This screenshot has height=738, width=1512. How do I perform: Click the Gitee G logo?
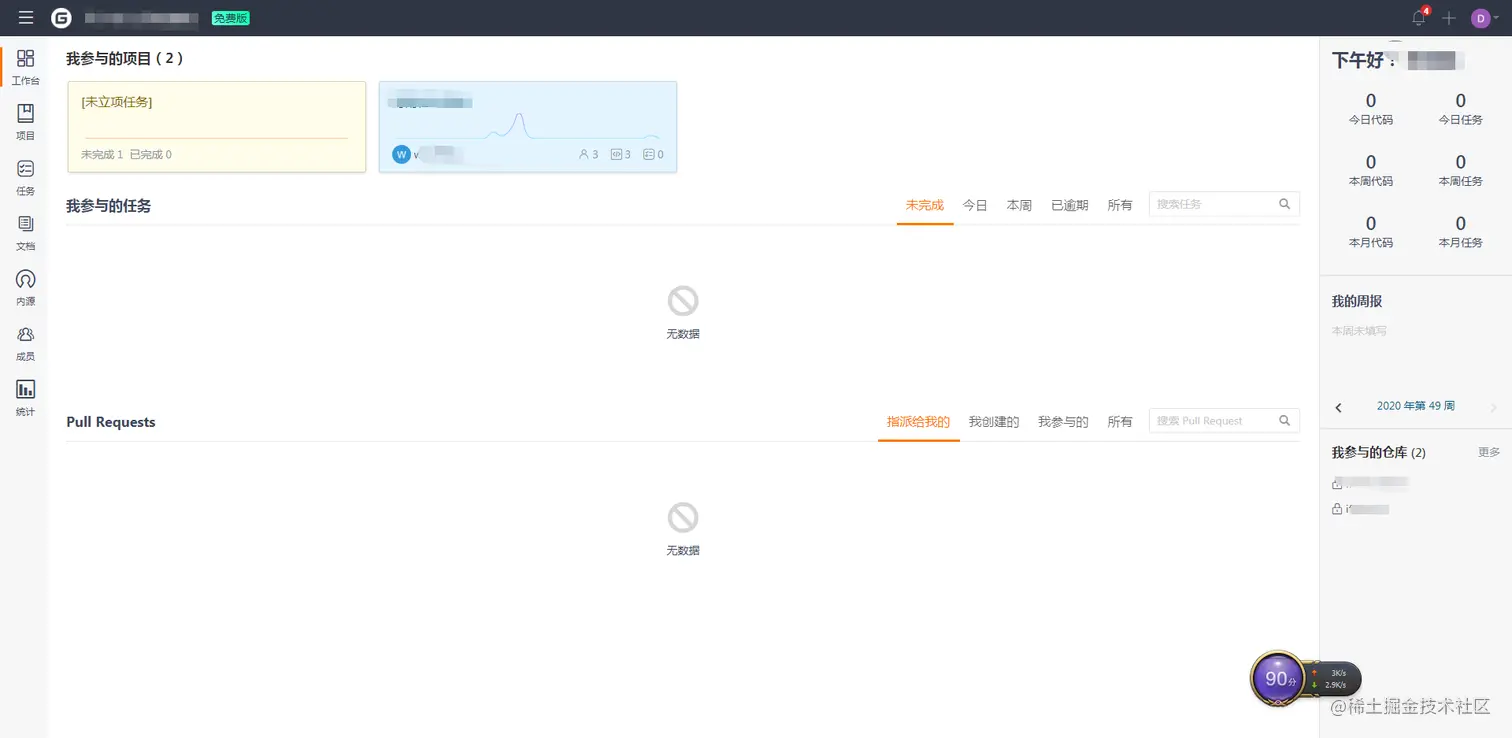62,18
